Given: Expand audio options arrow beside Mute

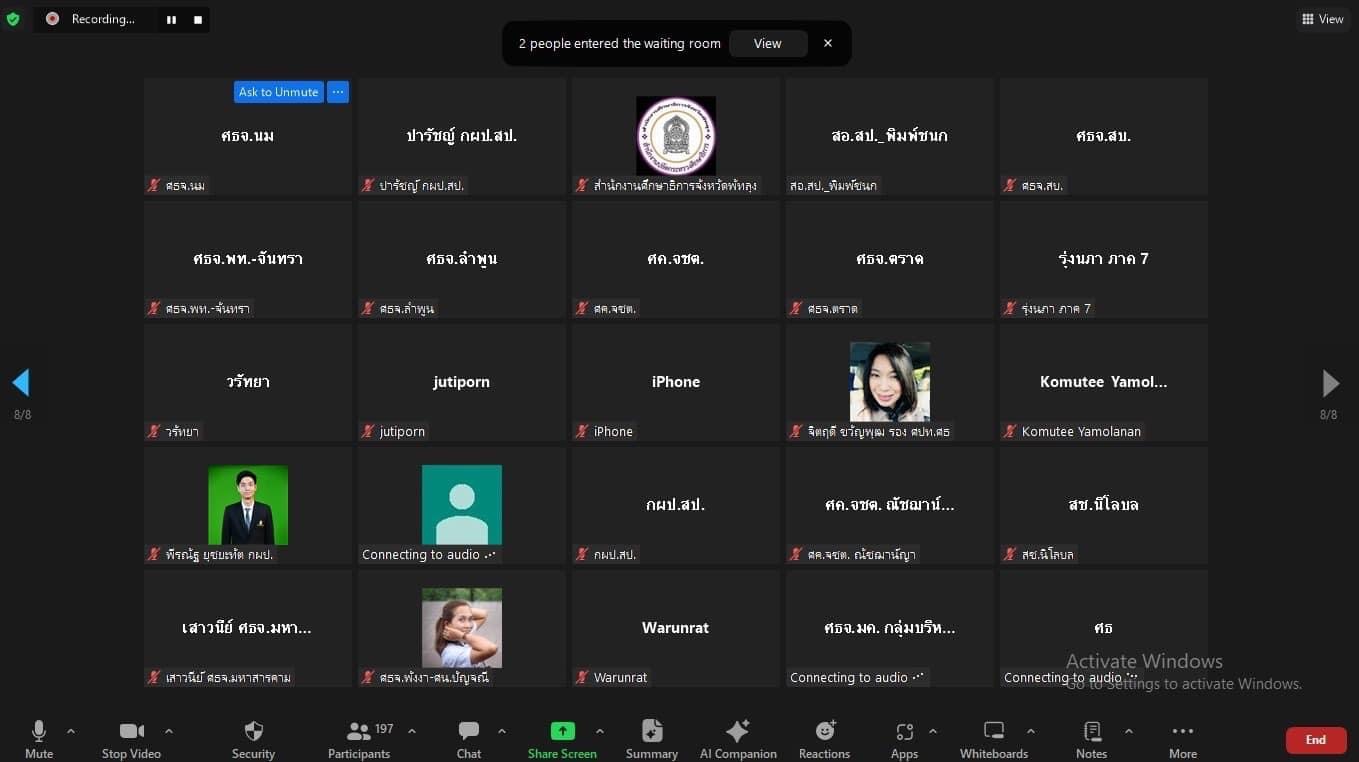Looking at the screenshot, I should (x=70, y=731).
